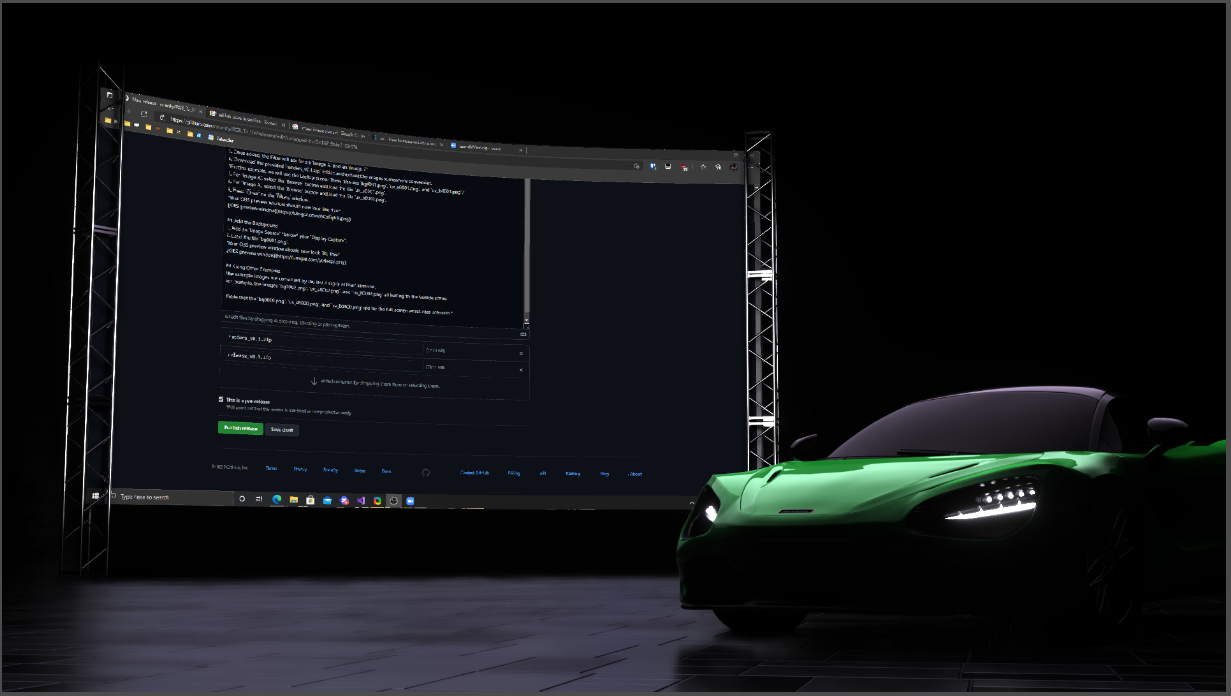Open the Mail app from the taskbar
The height and width of the screenshot is (696, 1231).
[327, 500]
